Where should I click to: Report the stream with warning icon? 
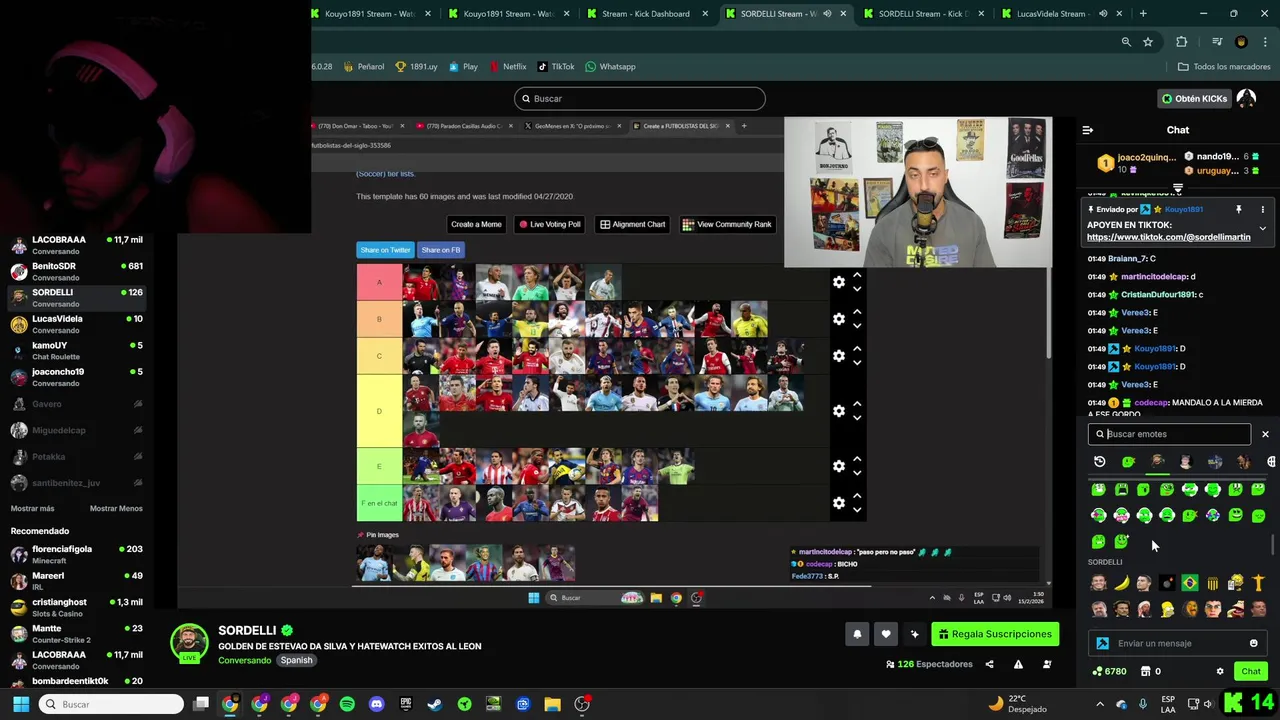[1018, 664]
